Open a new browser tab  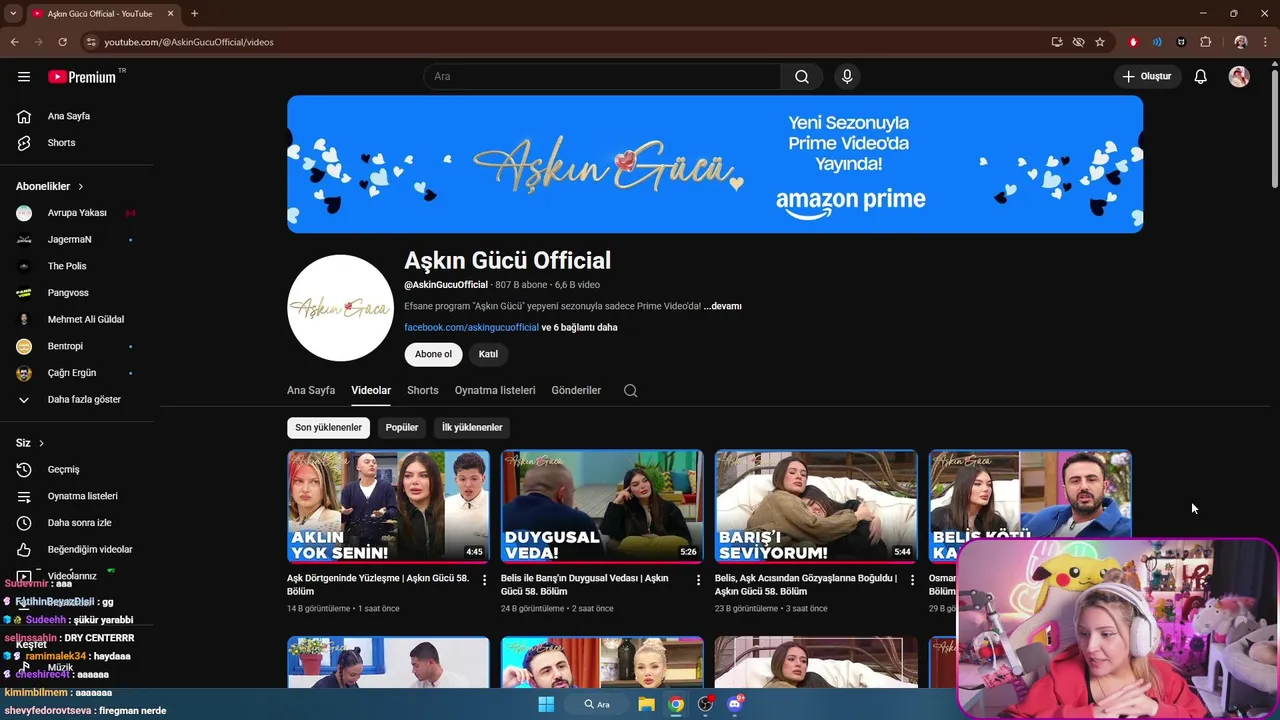(x=194, y=13)
